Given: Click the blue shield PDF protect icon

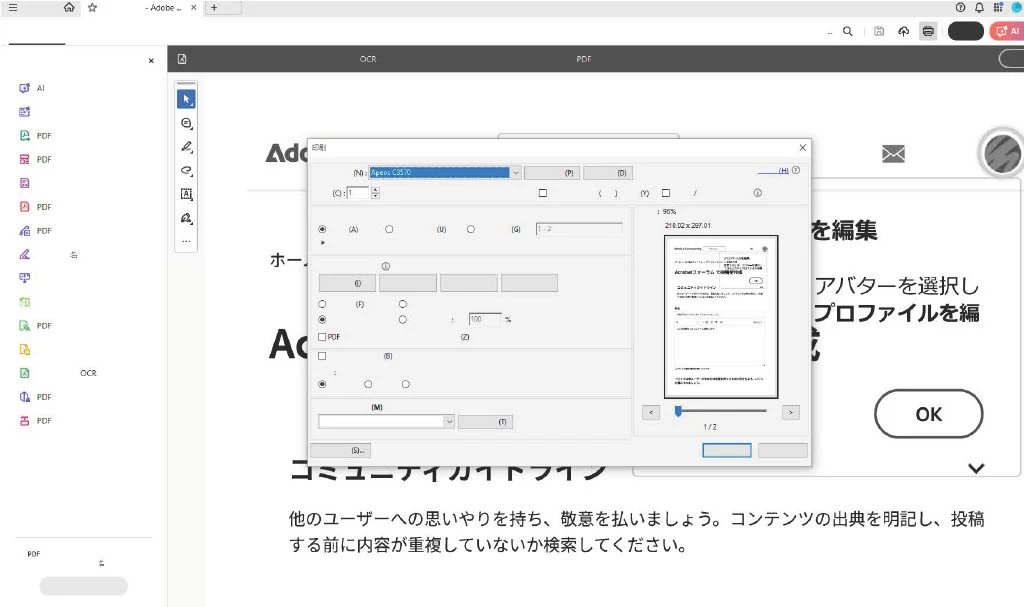Looking at the screenshot, I should 25,397.
